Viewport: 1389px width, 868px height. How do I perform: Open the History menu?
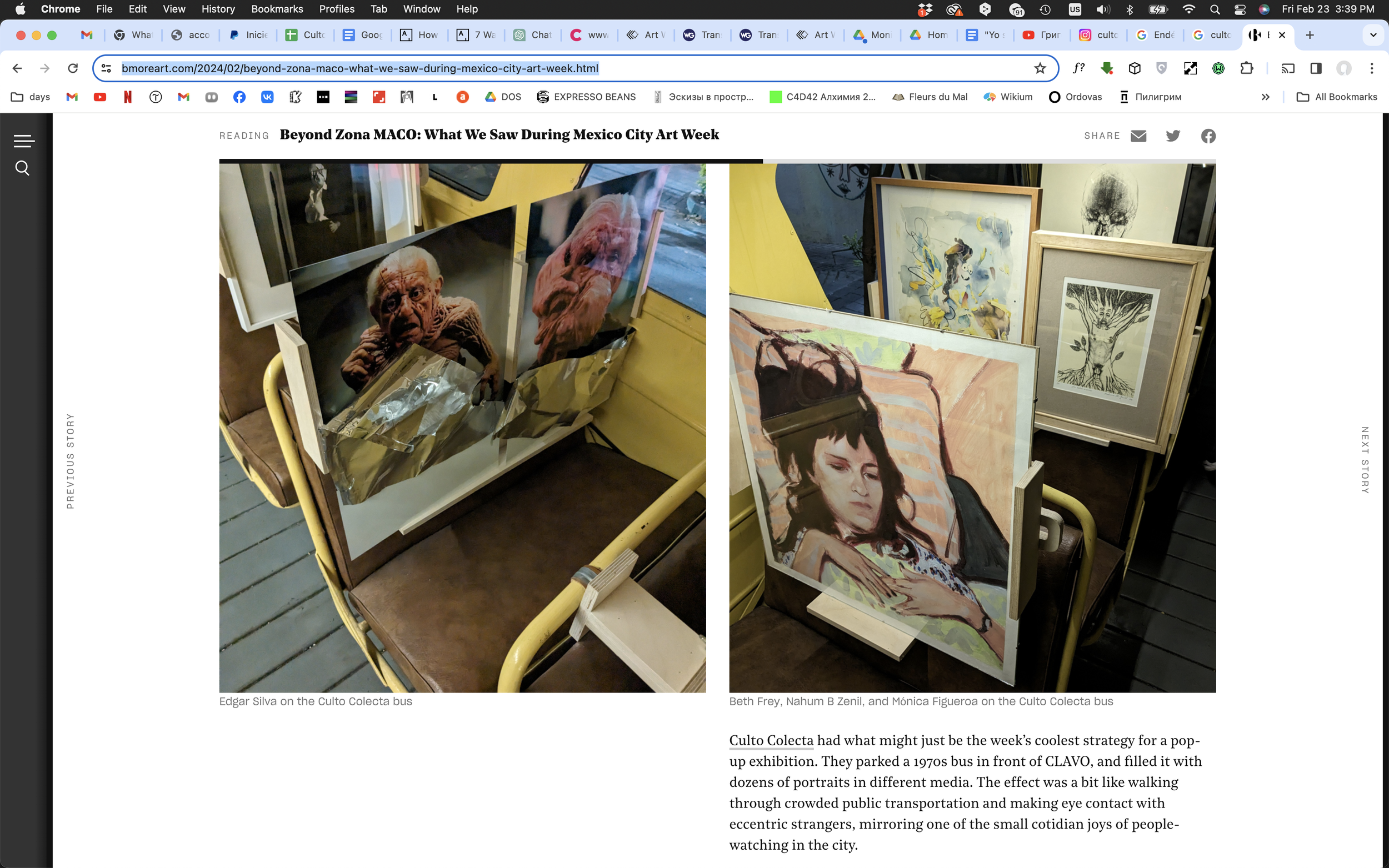(218, 9)
